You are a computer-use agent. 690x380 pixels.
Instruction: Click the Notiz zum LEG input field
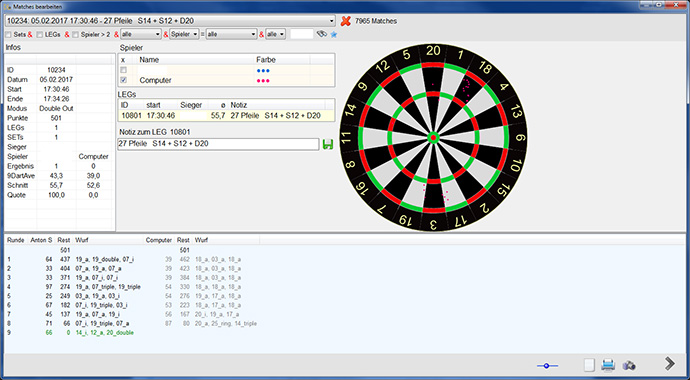point(218,144)
